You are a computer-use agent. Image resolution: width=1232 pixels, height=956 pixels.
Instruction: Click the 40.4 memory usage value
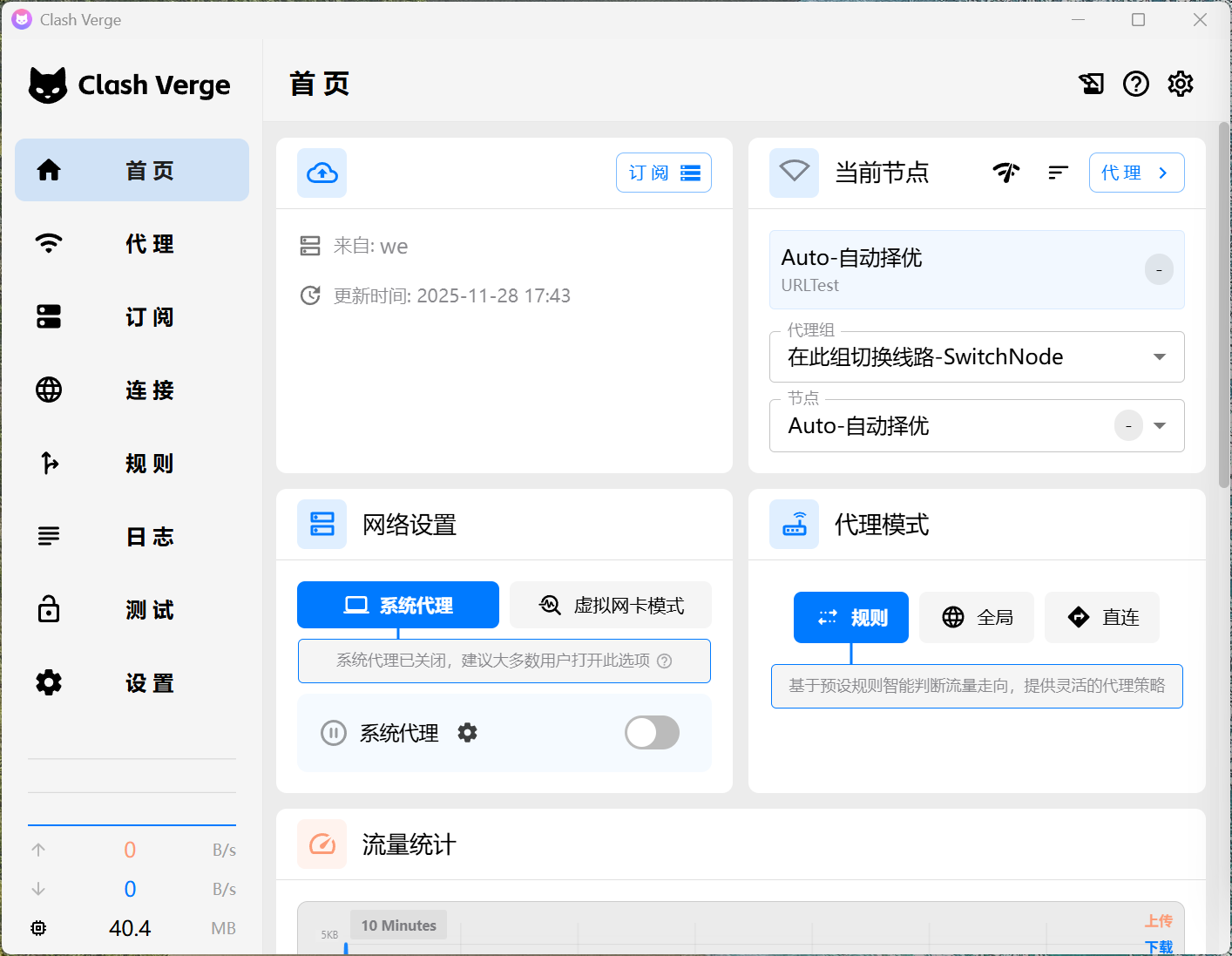130,928
